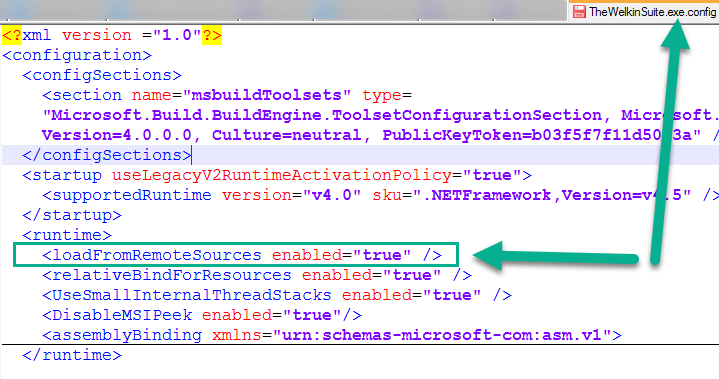Screen dimensions: 719x379
Task: Click the name="msbuildToolsets" attribute
Action: point(242,95)
